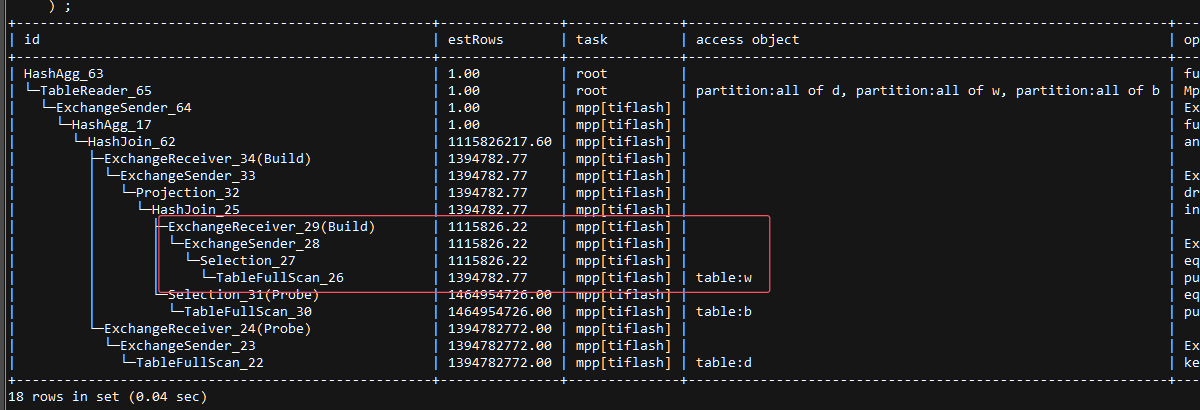Click the 1115826217.60 estRows value
This screenshot has width=1200, height=410.
(500, 142)
